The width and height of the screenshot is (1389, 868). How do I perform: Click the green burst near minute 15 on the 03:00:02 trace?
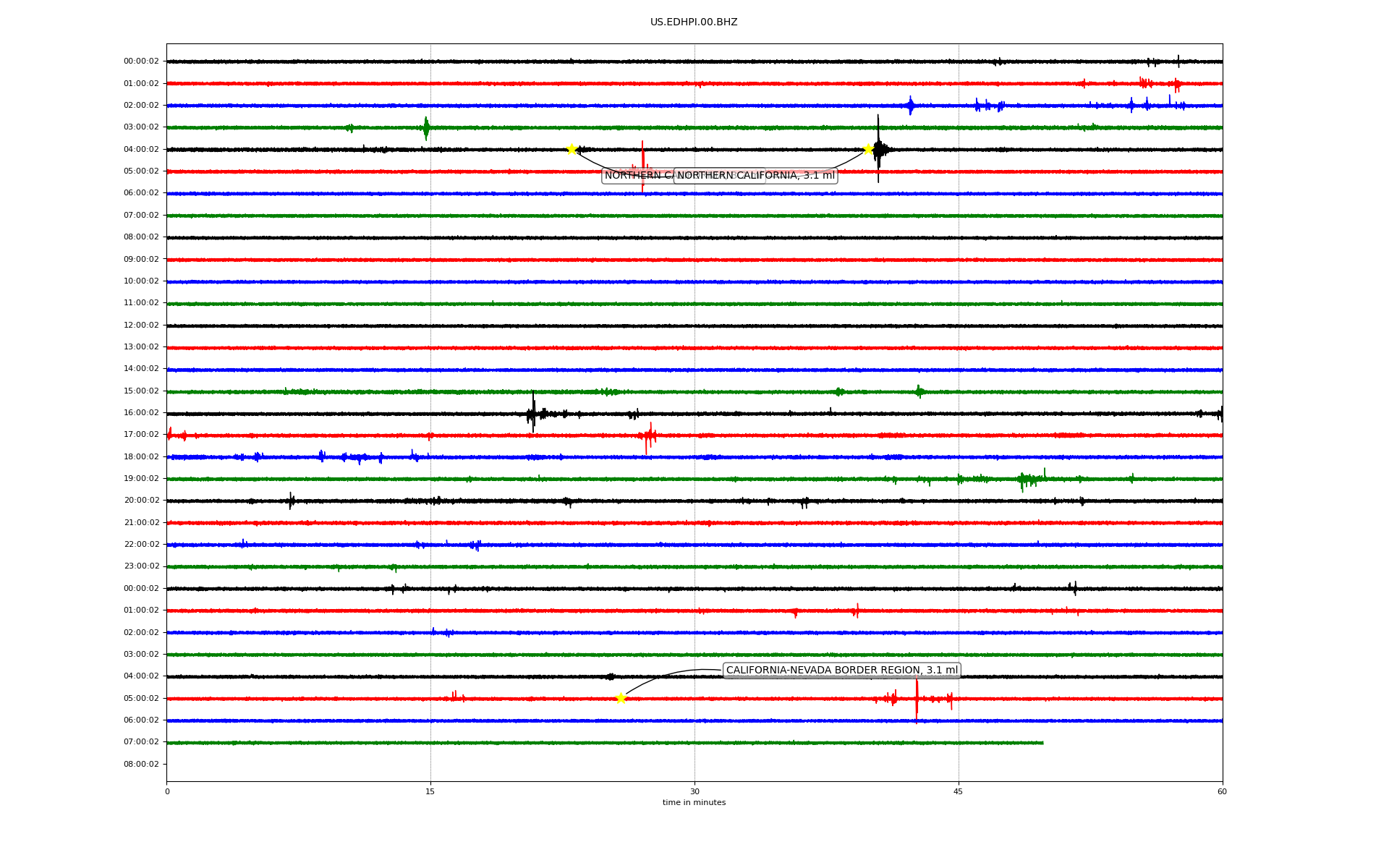[x=426, y=128]
